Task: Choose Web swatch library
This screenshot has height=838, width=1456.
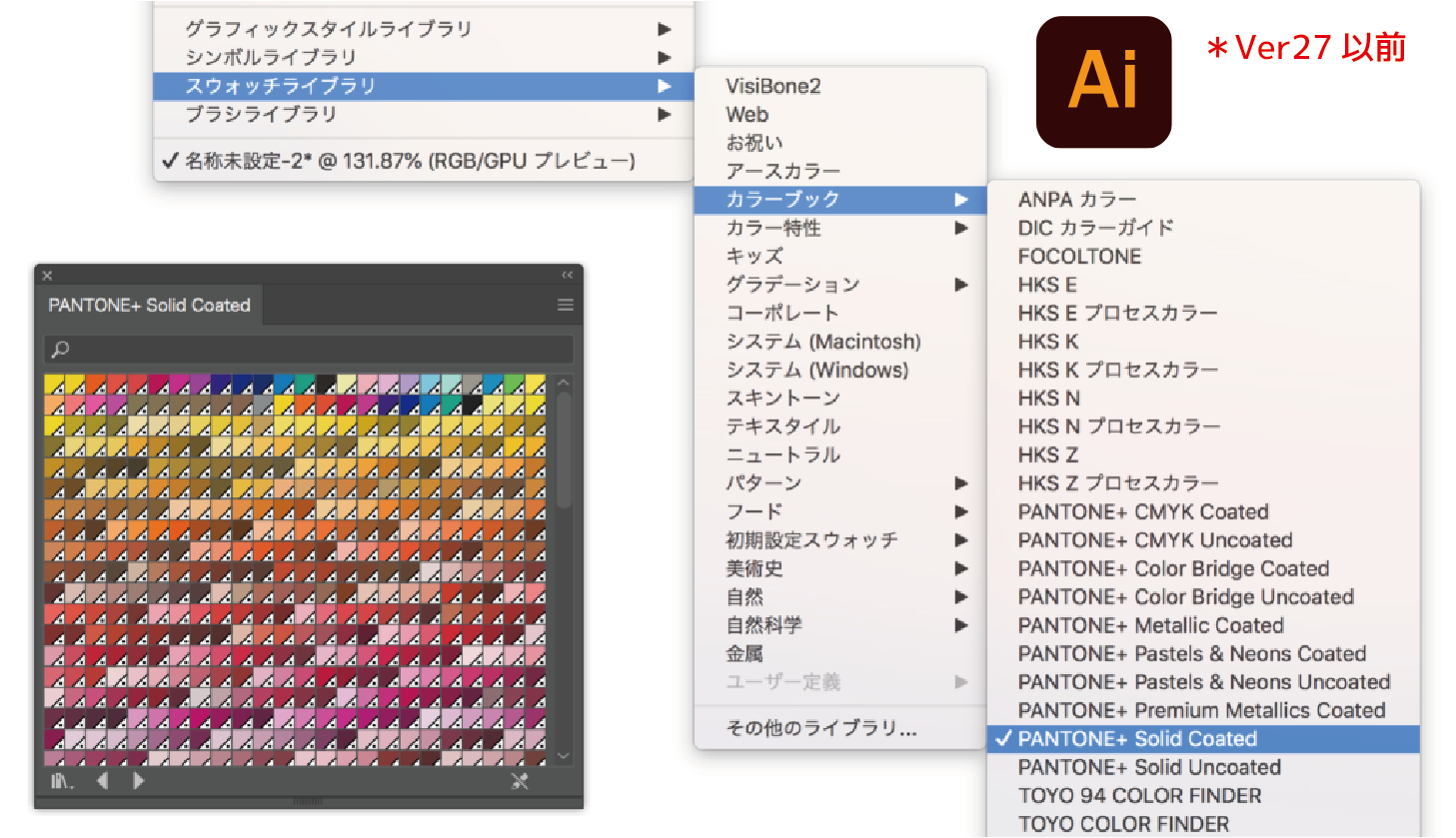Action: [840, 114]
